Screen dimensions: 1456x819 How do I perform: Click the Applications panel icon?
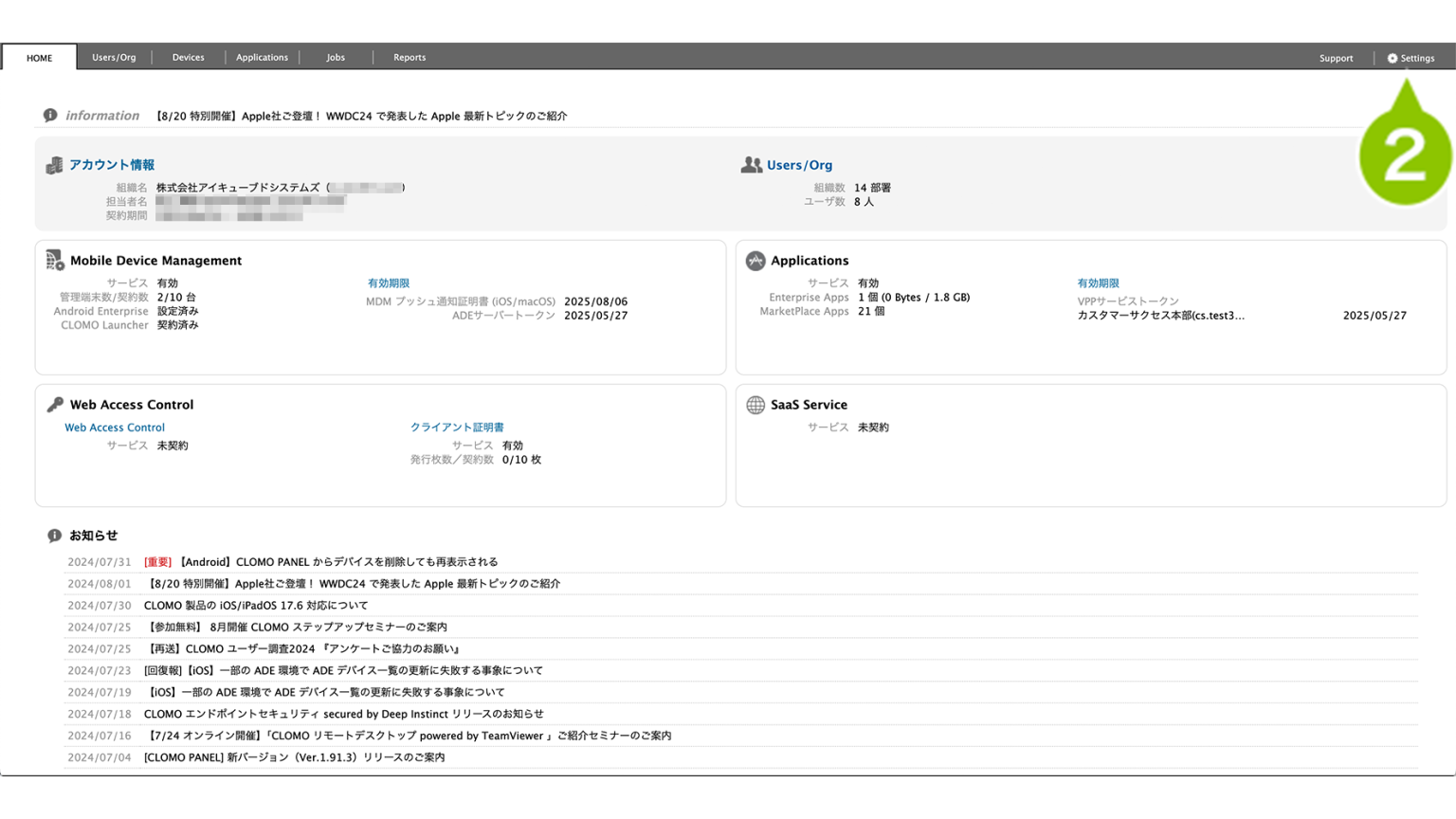[x=755, y=261]
